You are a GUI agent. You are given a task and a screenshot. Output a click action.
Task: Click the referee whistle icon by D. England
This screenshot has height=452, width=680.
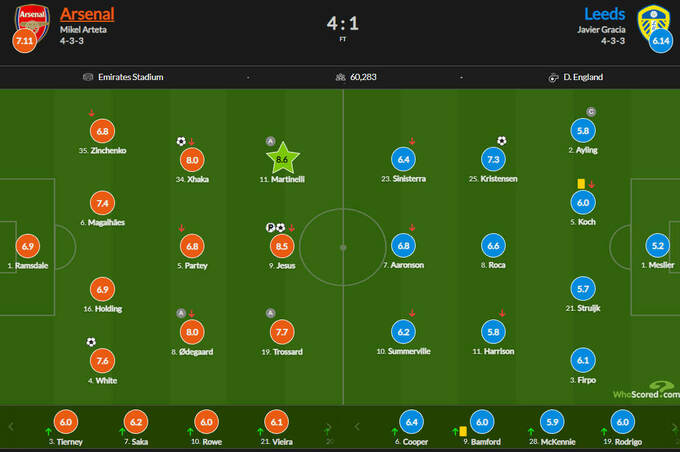tap(553, 77)
